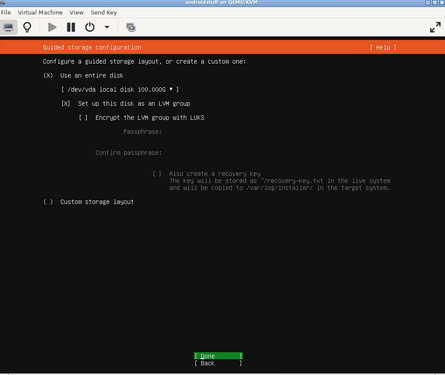The image size is (445, 375).
Task: Open the manage snapshots icon
Action: tap(131, 27)
